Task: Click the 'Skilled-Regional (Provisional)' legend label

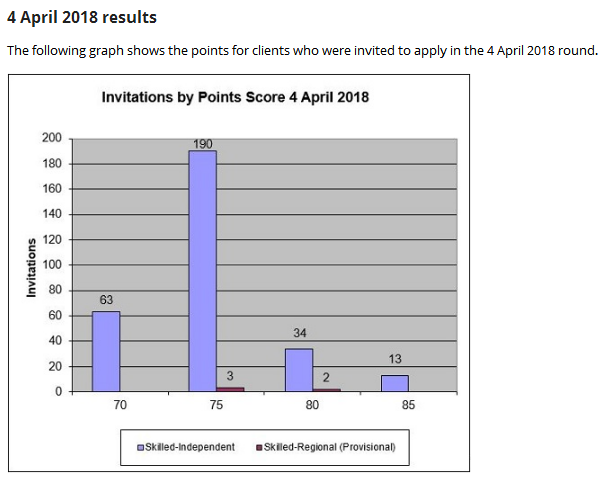Action: [330, 447]
